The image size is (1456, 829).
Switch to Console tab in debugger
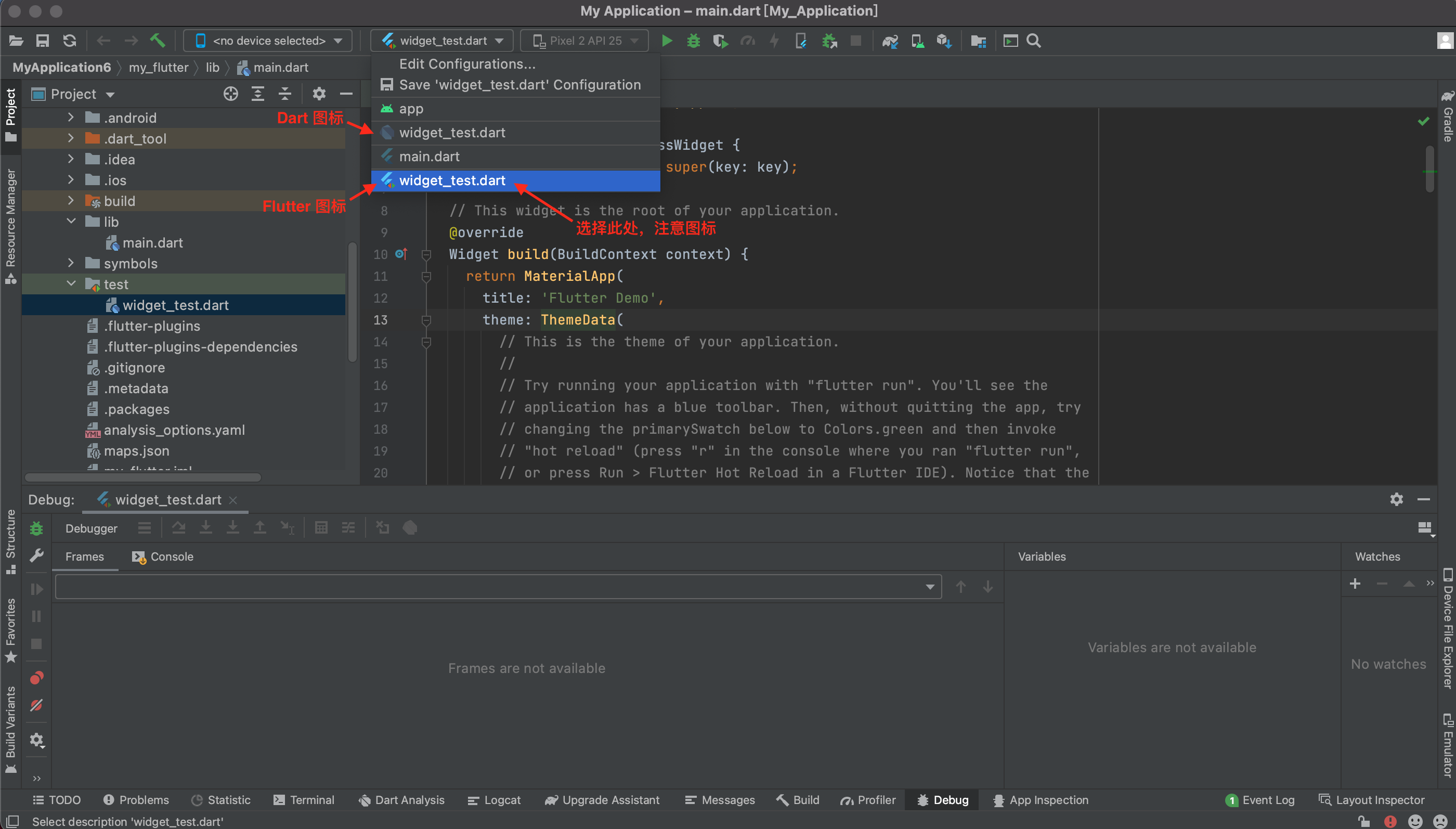point(163,556)
